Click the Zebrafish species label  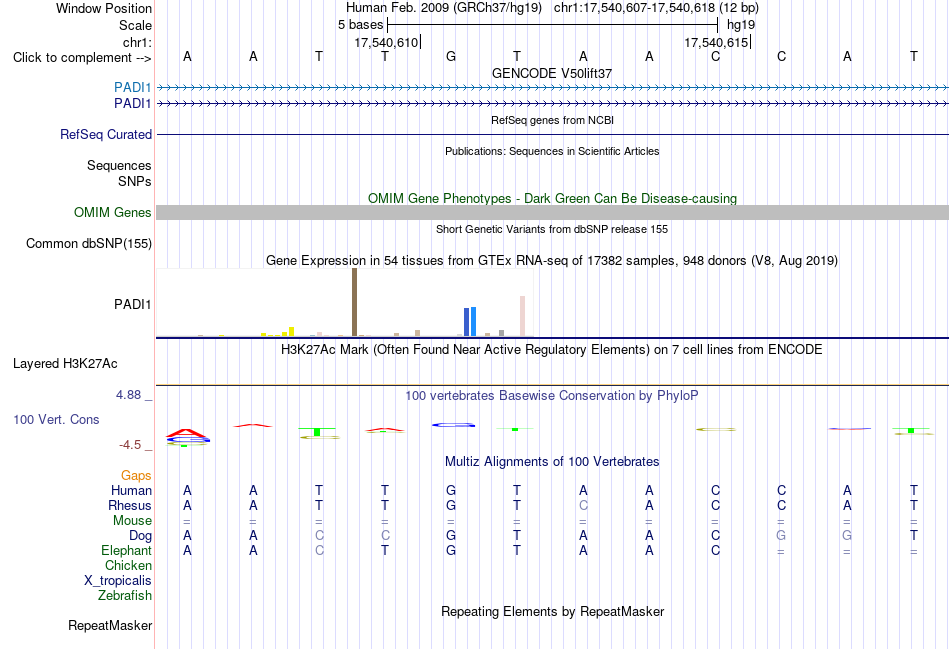pos(125,596)
